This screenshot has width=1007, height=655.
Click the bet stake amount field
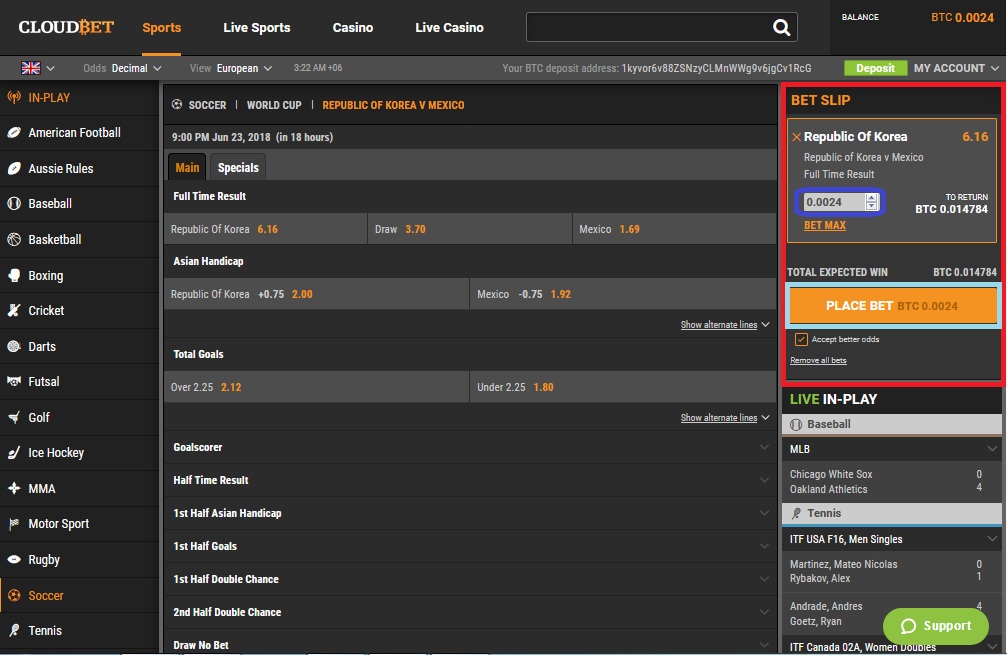click(x=834, y=202)
